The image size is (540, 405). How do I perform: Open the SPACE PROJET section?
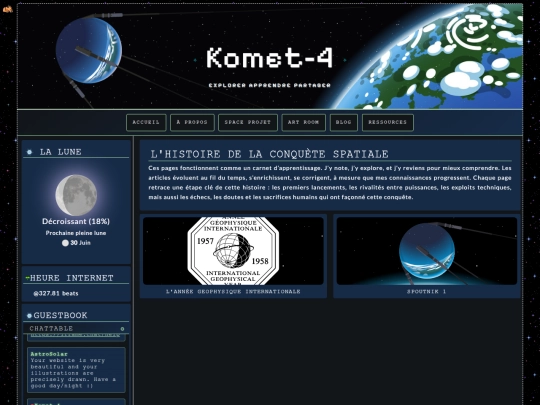click(x=248, y=123)
